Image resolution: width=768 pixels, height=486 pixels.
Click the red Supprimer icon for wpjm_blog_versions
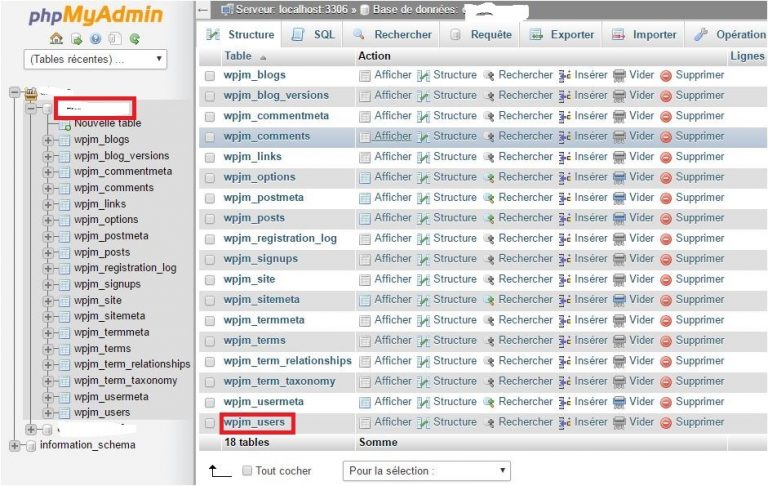666,96
